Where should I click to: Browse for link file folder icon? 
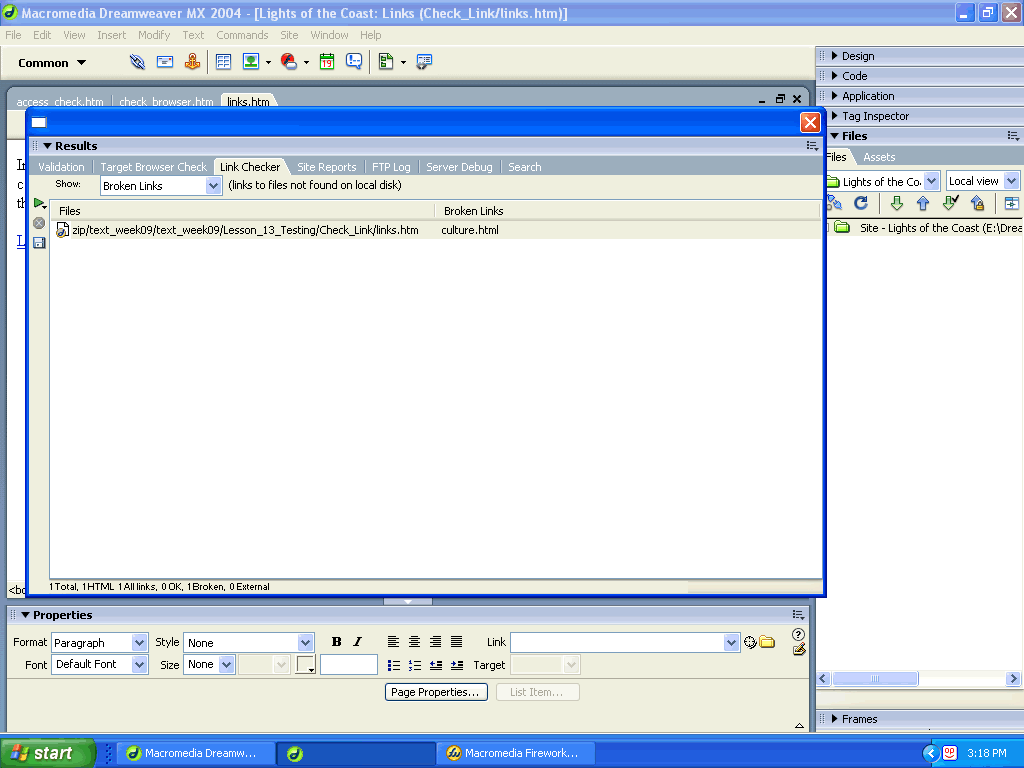point(767,643)
